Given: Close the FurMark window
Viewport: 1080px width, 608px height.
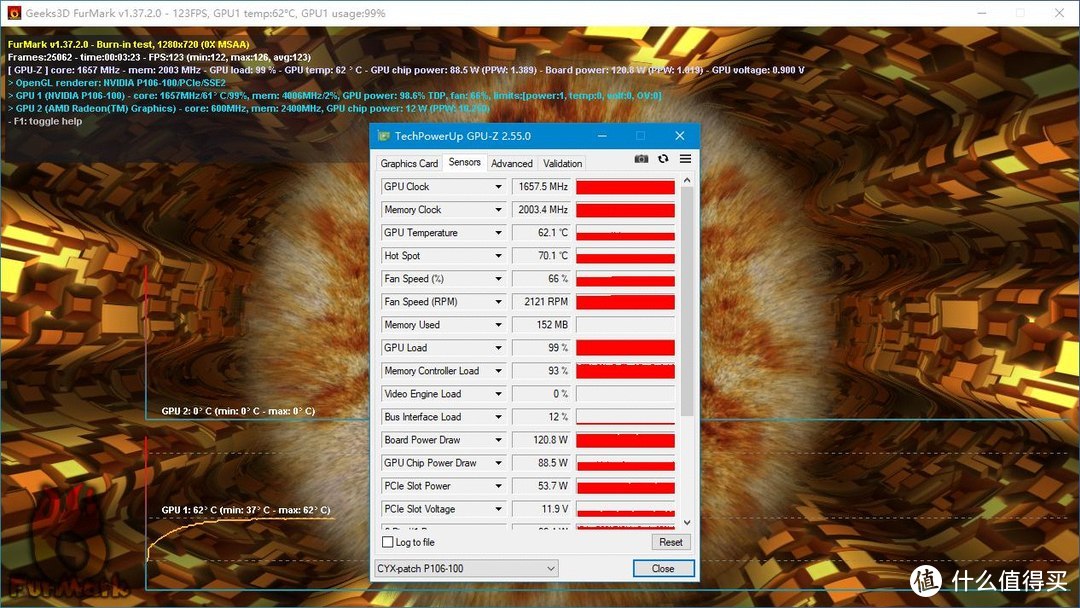Looking at the screenshot, I should click(x=1060, y=13).
